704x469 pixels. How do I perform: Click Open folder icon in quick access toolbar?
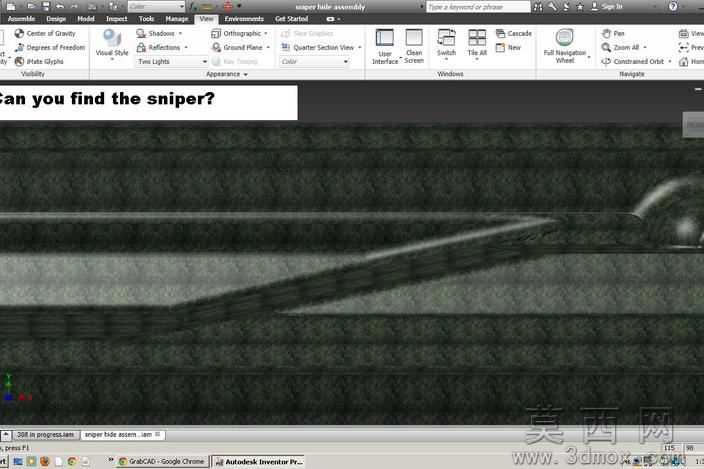coord(31,6)
